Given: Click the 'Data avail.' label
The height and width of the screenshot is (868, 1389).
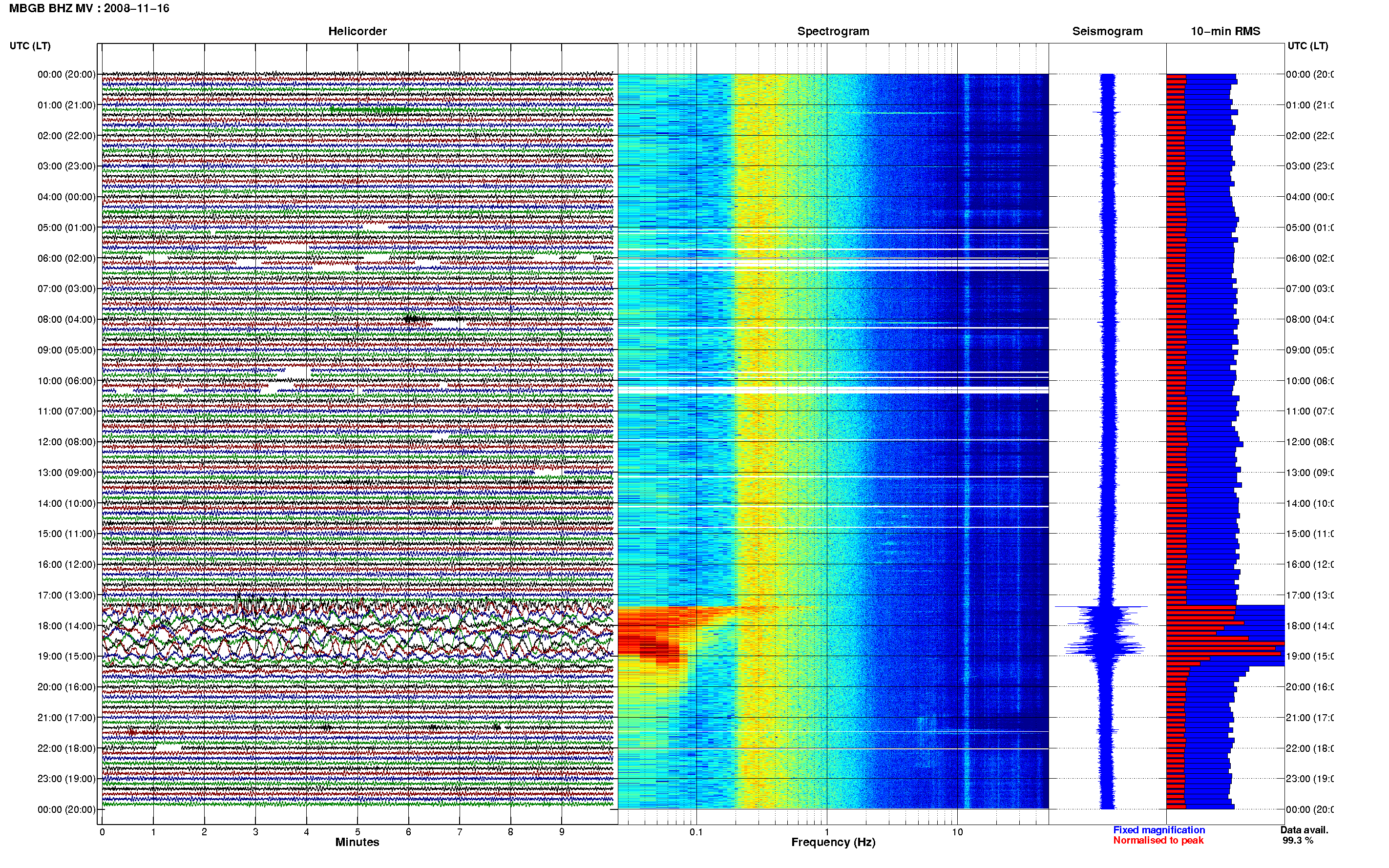Looking at the screenshot, I should point(1304,830).
